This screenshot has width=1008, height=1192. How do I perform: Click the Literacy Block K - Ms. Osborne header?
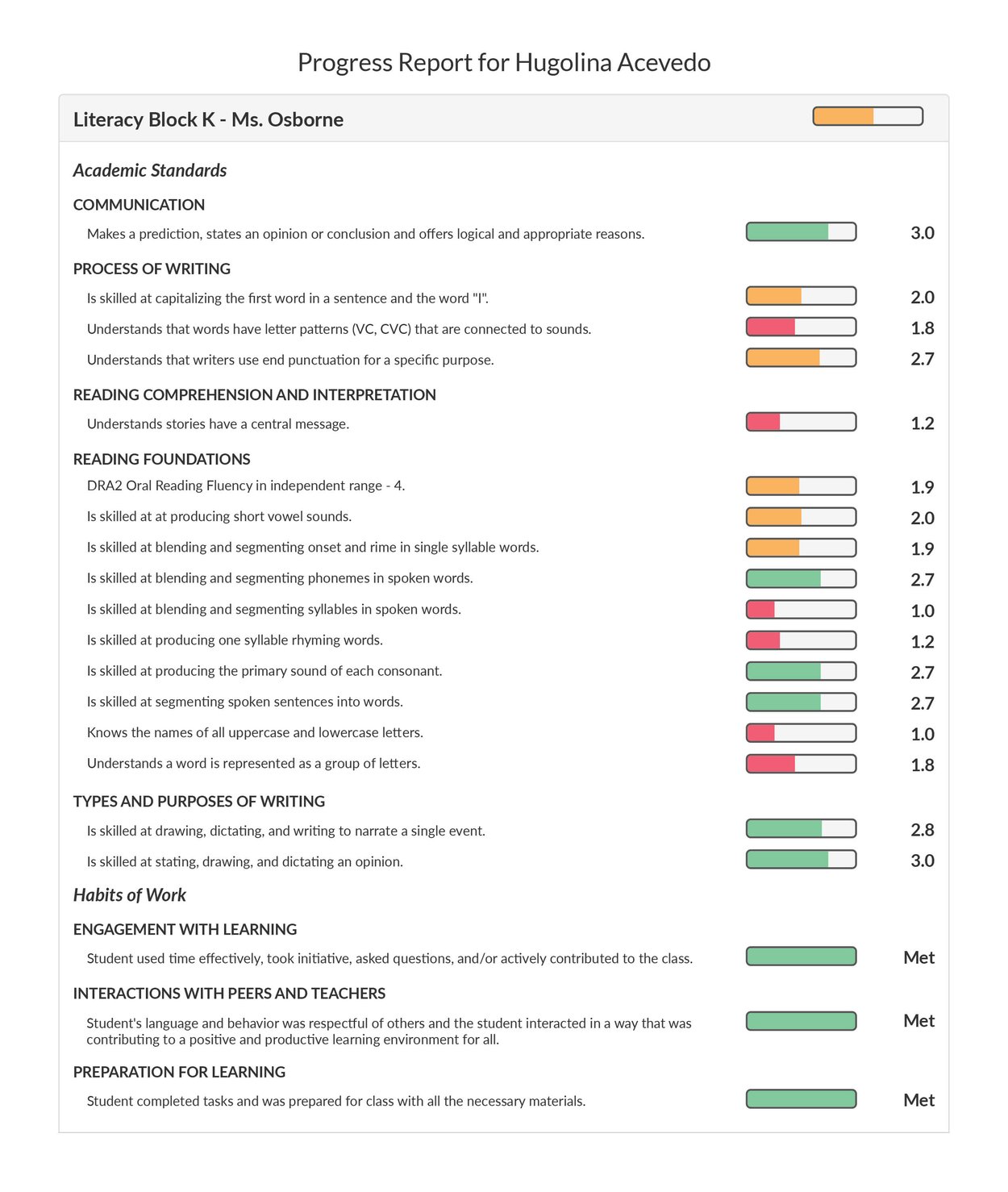point(208,119)
